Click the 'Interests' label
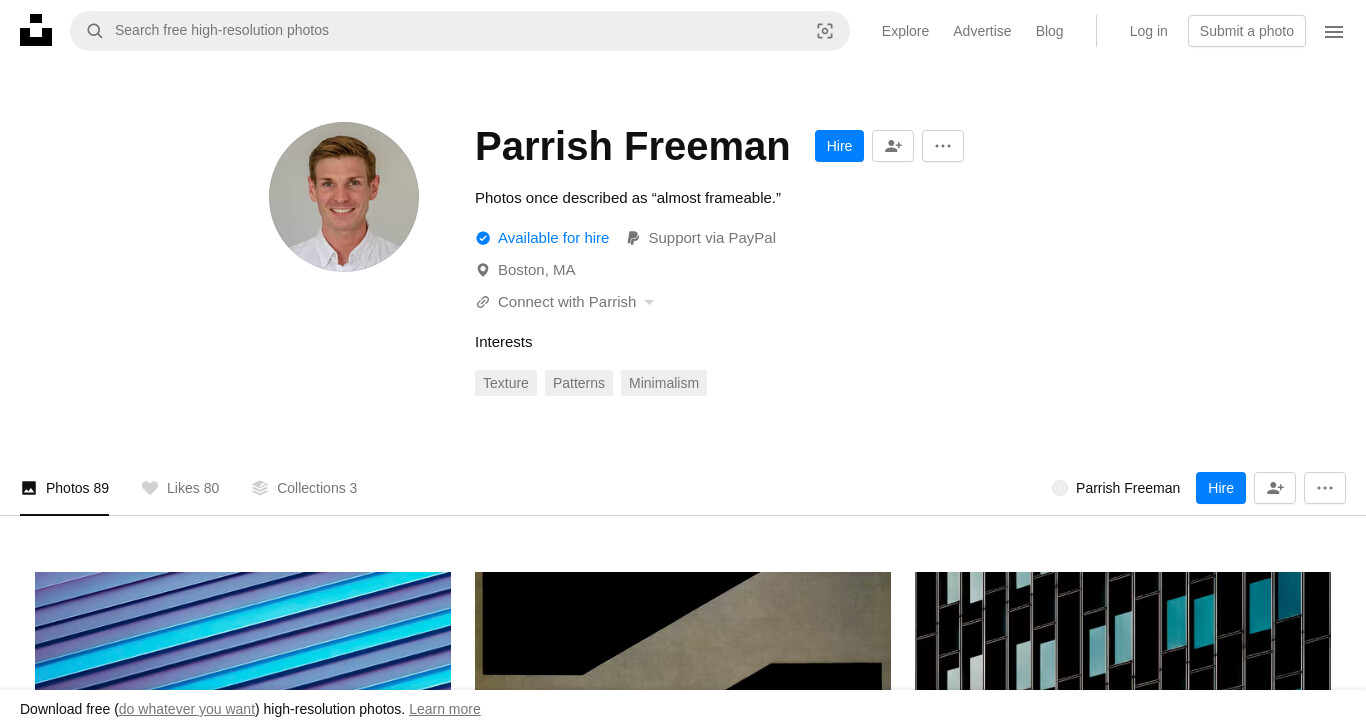Viewport: 1366px width, 728px height. (504, 342)
